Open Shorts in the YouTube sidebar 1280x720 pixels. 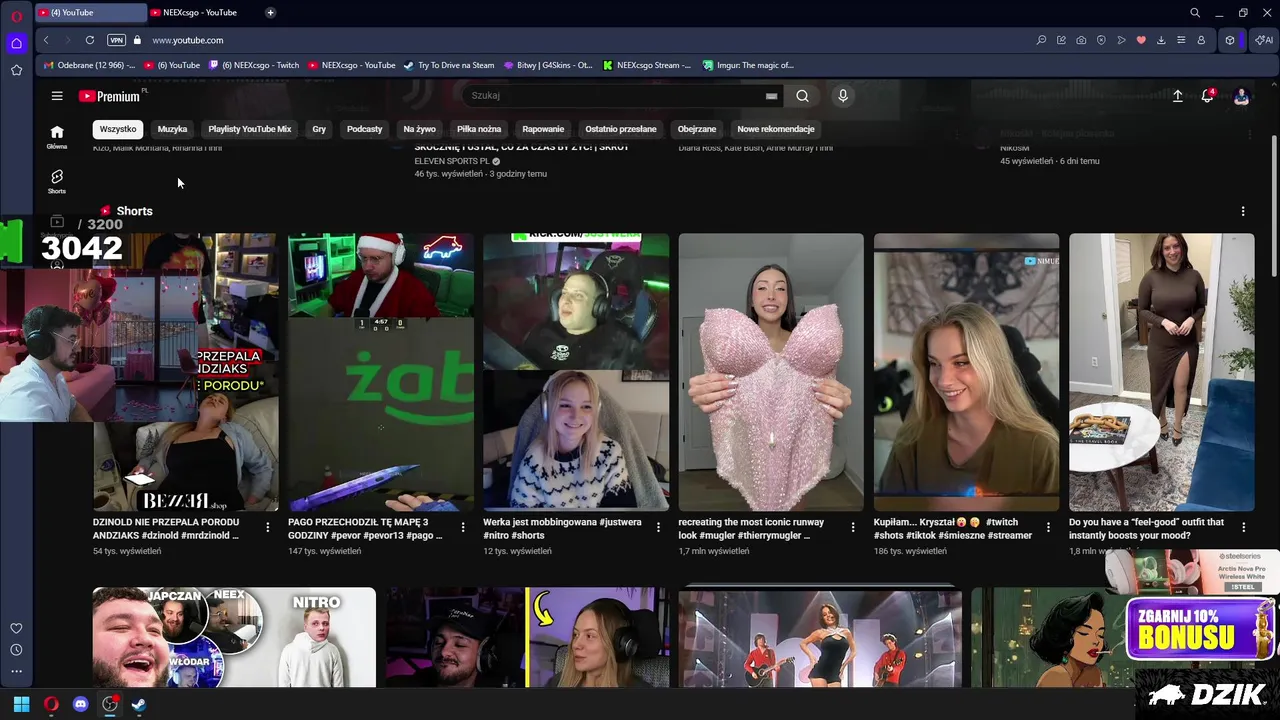pos(57,181)
